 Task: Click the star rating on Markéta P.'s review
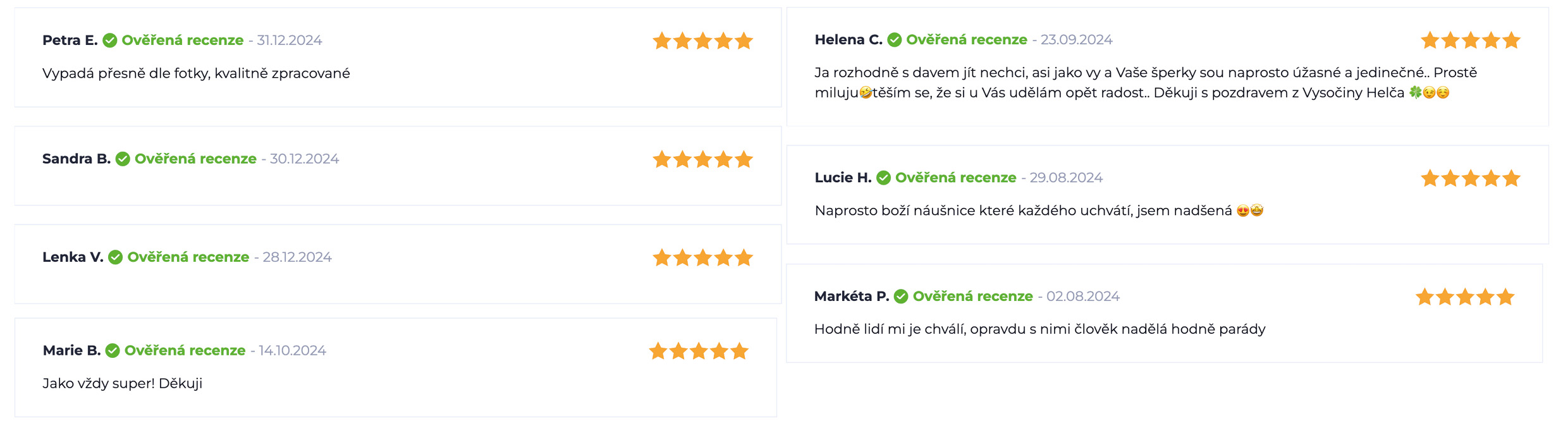(1465, 297)
